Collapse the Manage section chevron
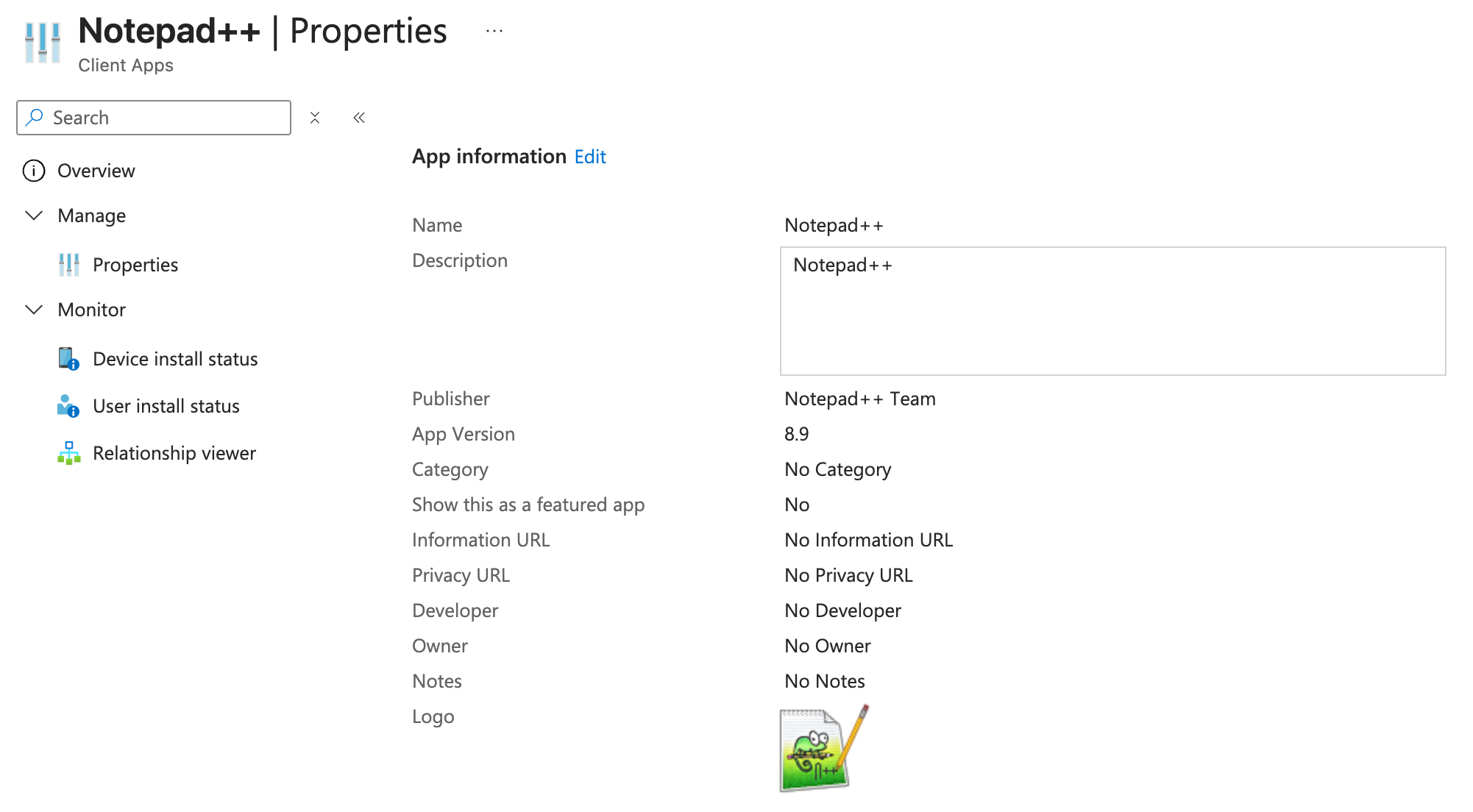 coord(34,216)
